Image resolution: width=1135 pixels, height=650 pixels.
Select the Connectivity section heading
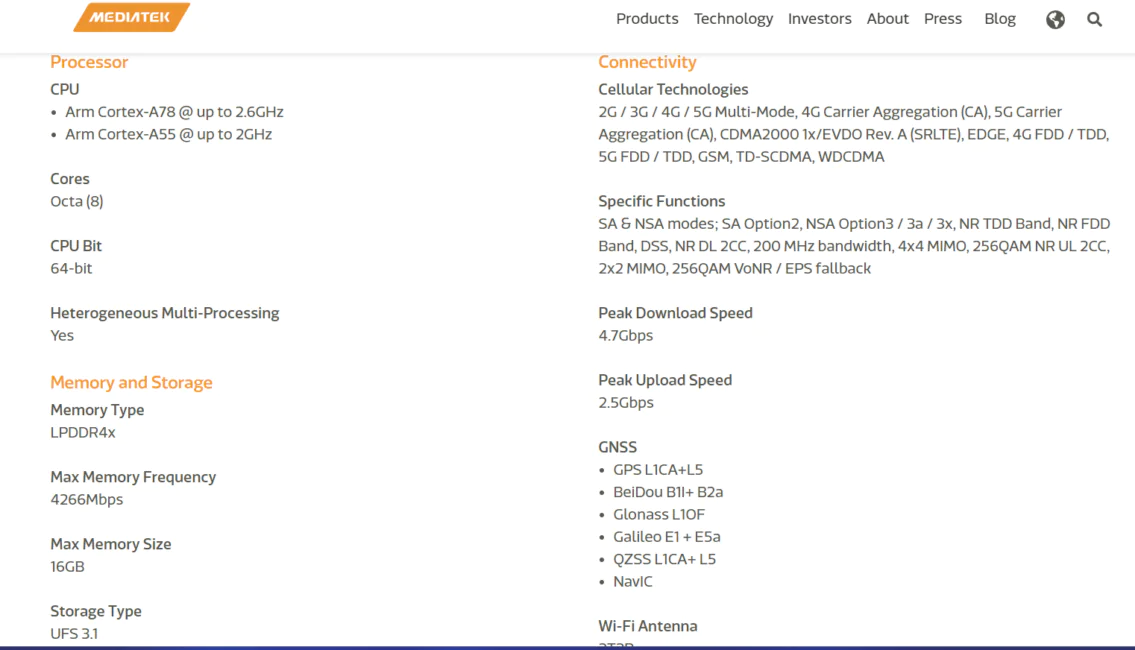click(647, 62)
